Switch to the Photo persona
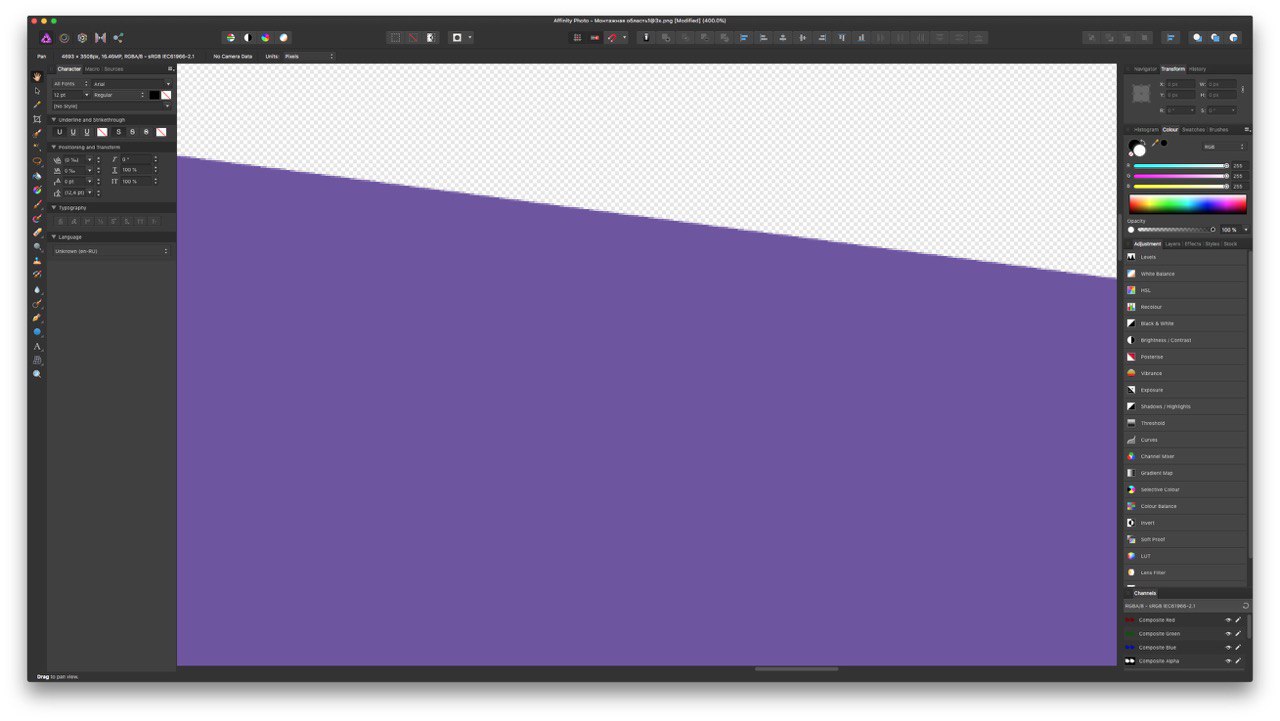This screenshot has width=1280, height=721. [x=46, y=38]
